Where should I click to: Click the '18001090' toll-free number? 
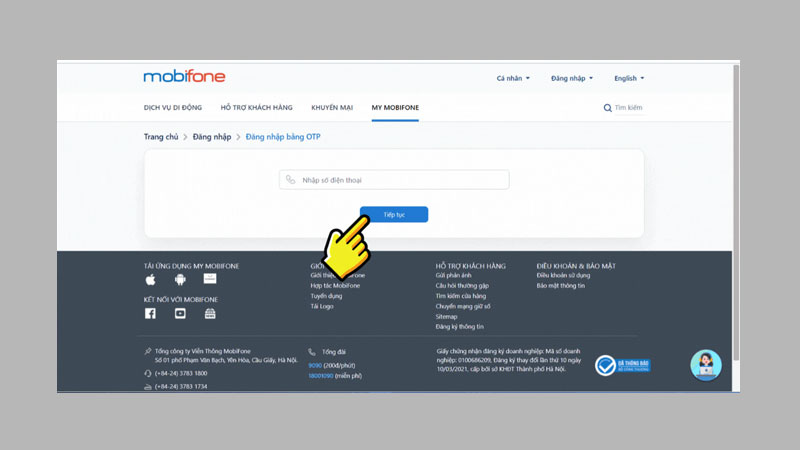tap(320, 376)
